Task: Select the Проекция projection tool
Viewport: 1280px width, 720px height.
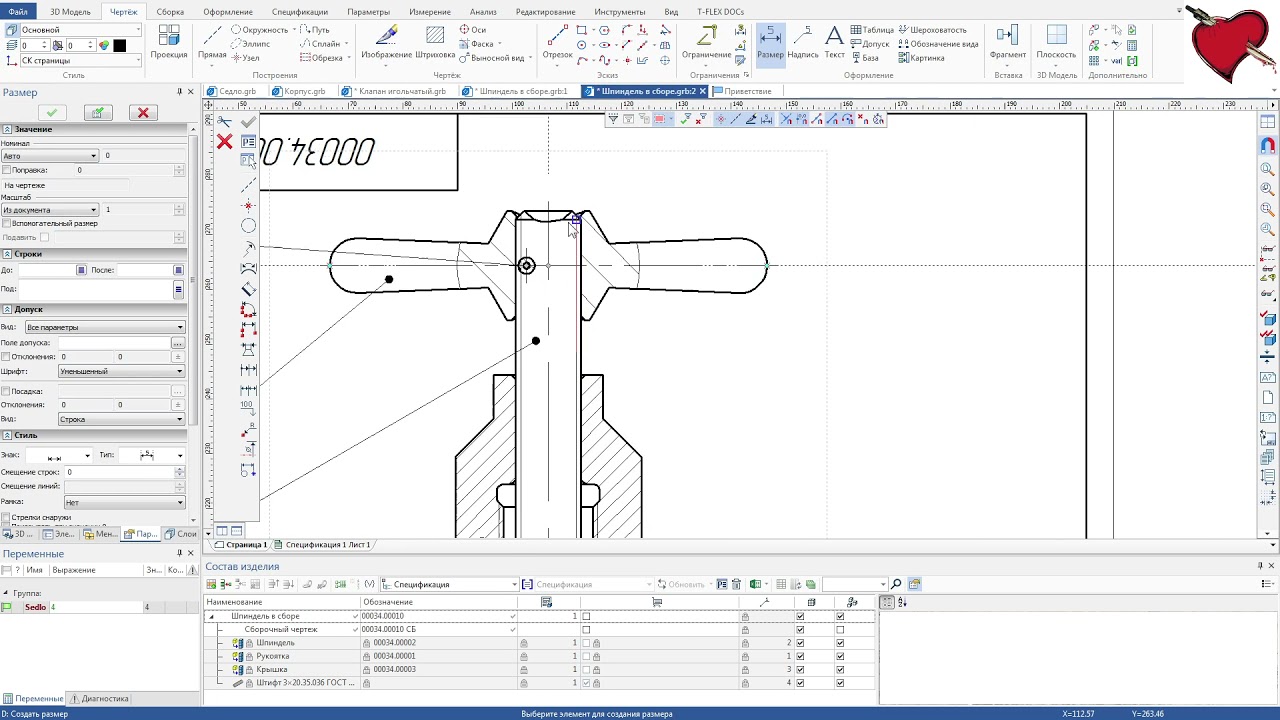Action: 168,43
